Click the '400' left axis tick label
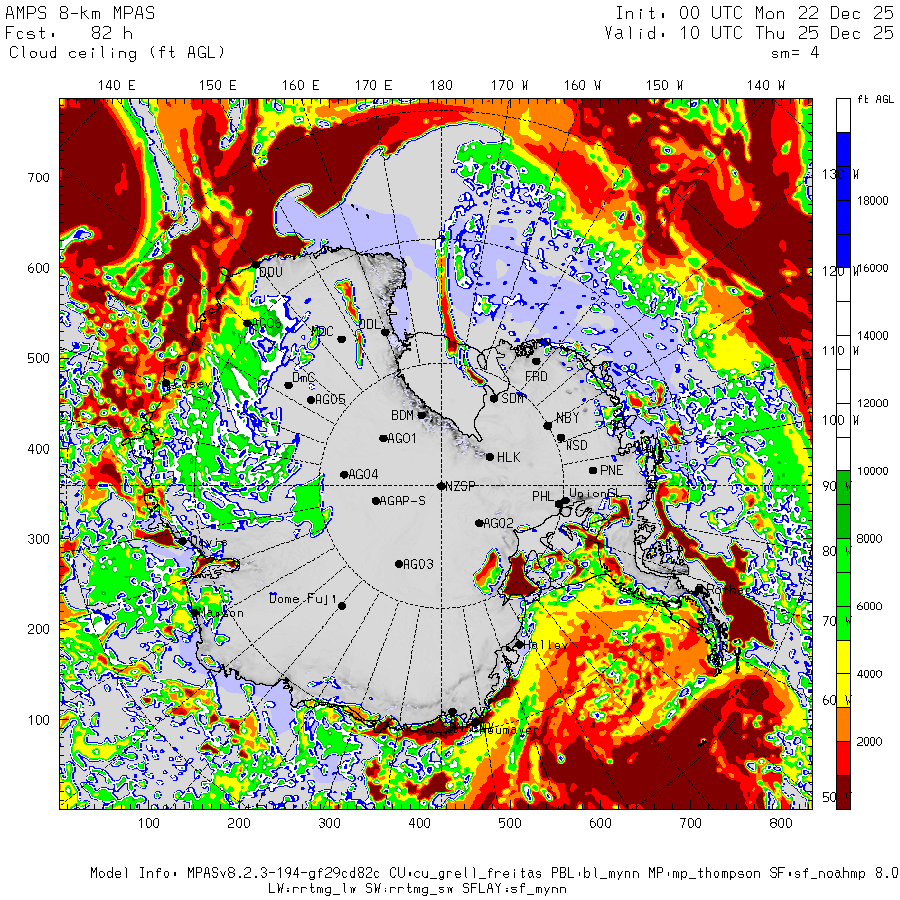This screenshot has width=900, height=900. click(38, 449)
